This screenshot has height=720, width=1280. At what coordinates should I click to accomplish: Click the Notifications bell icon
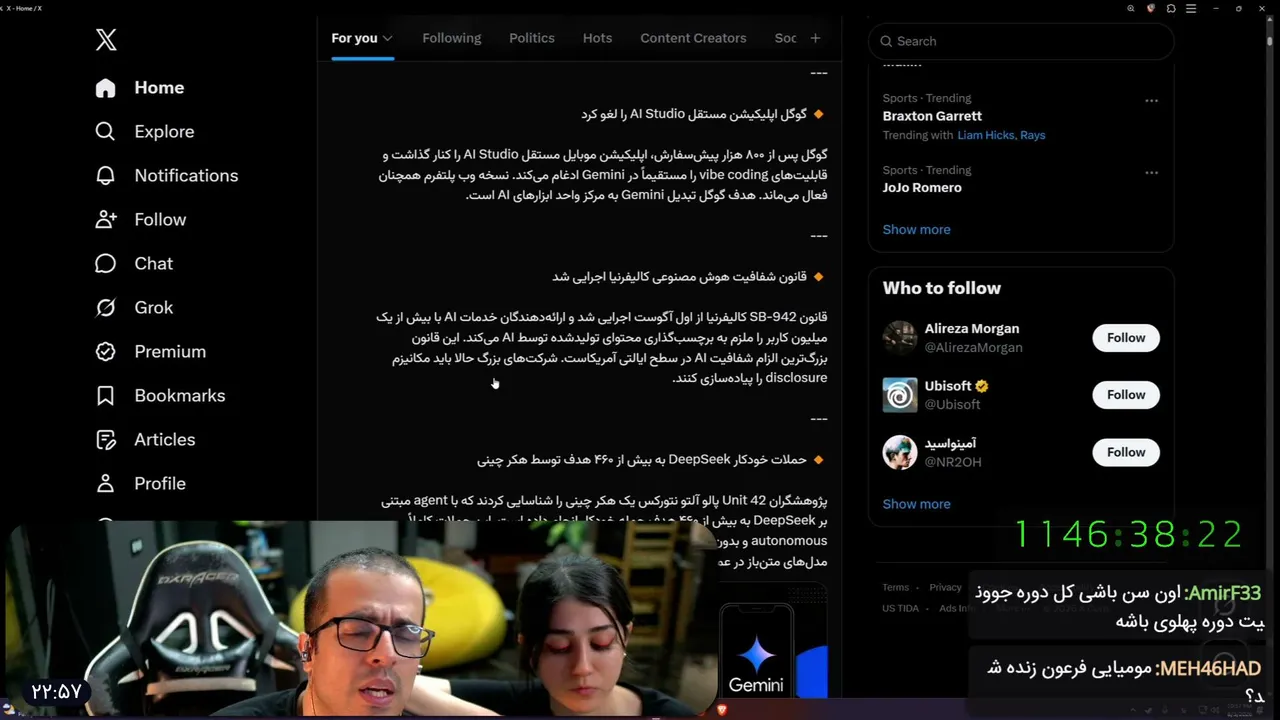tap(105, 176)
